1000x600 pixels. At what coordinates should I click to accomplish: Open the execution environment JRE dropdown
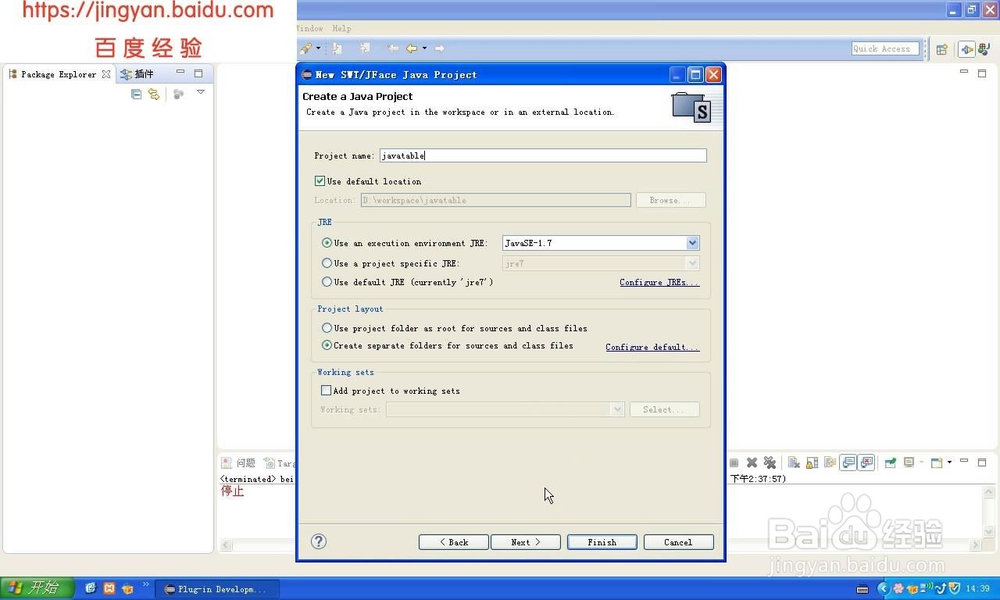pos(694,243)
